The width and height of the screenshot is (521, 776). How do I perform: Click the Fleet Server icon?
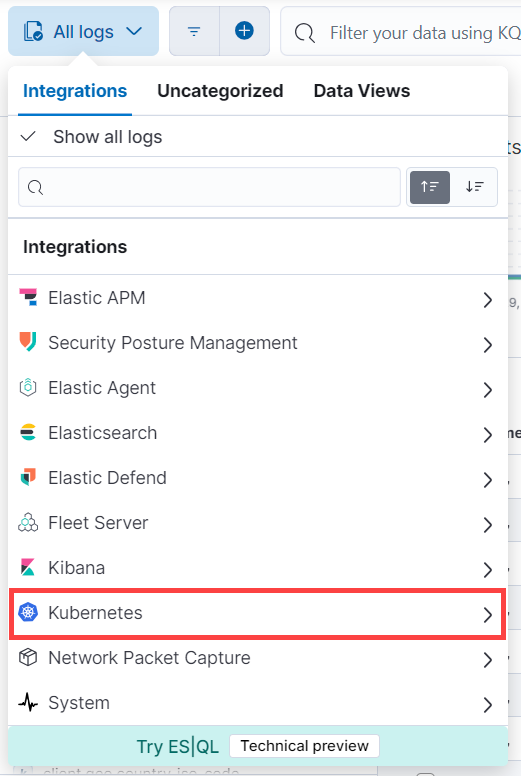tap(28, 522)
